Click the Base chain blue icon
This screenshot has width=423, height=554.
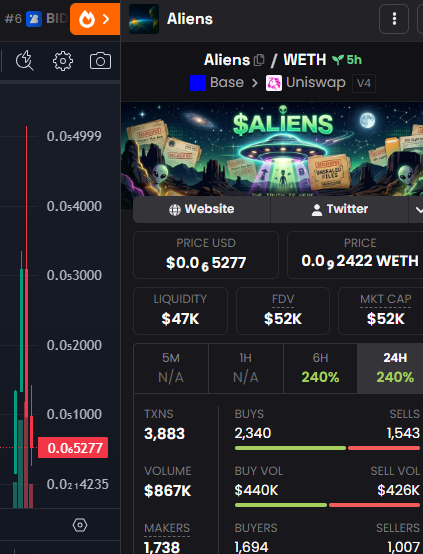point(198,83)
